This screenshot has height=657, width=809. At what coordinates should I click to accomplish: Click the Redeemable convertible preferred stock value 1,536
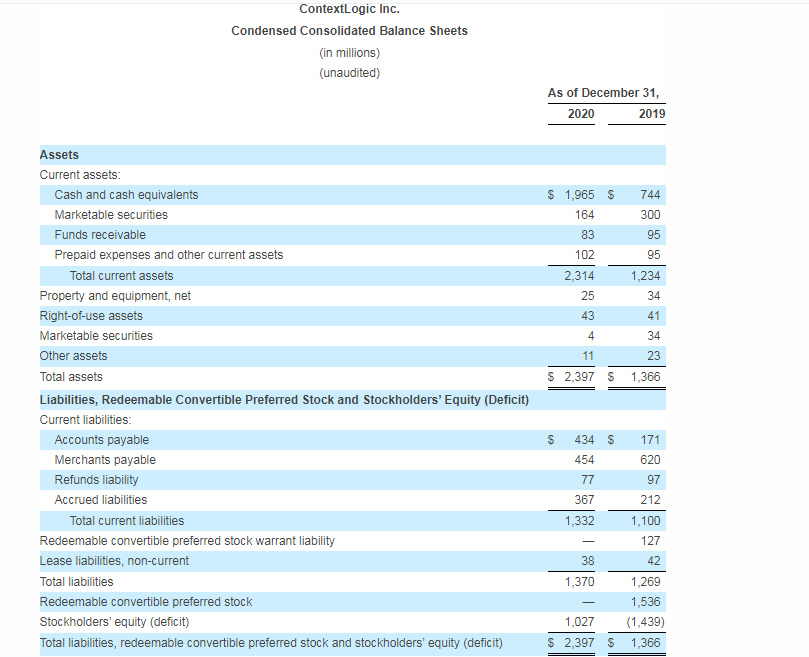pyautogui.click(x=645, y=602)
